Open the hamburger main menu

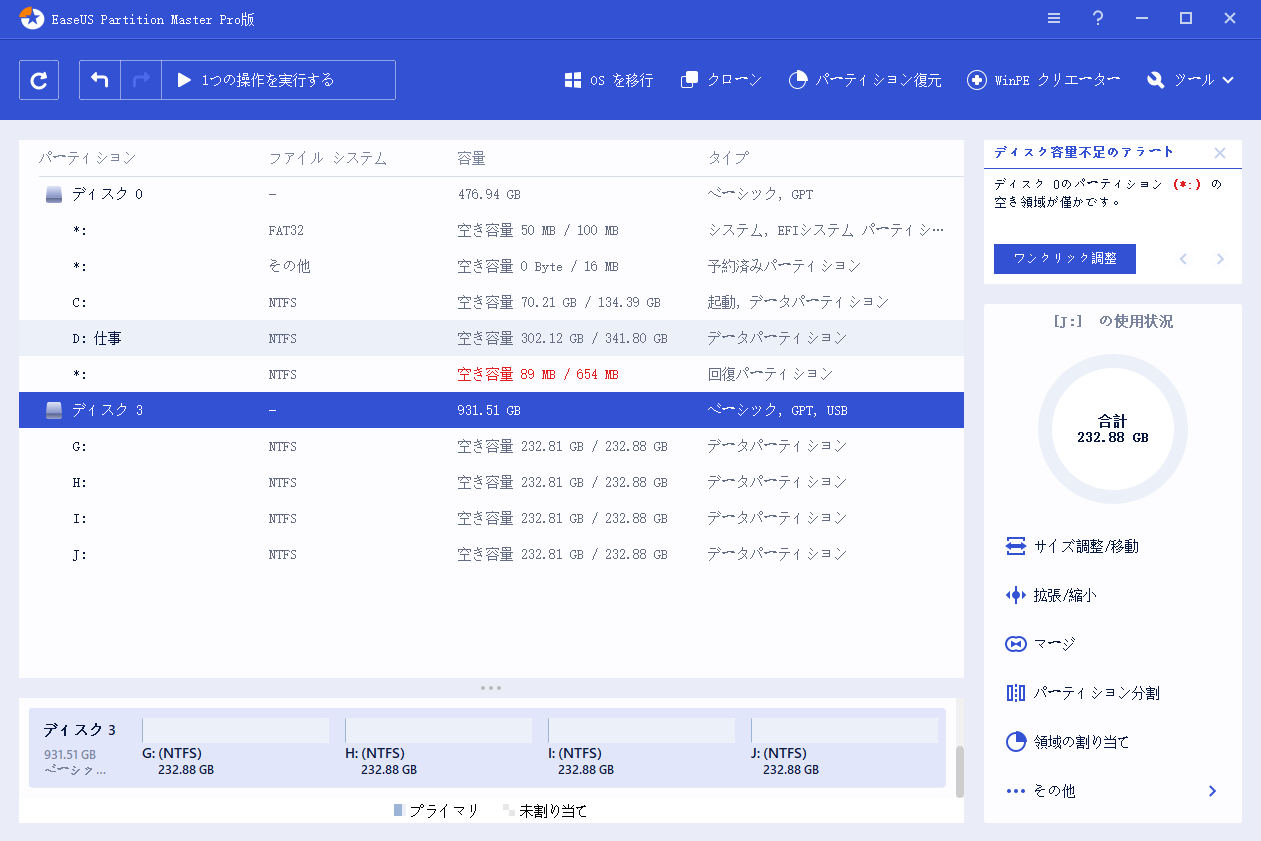(1054, 19)
